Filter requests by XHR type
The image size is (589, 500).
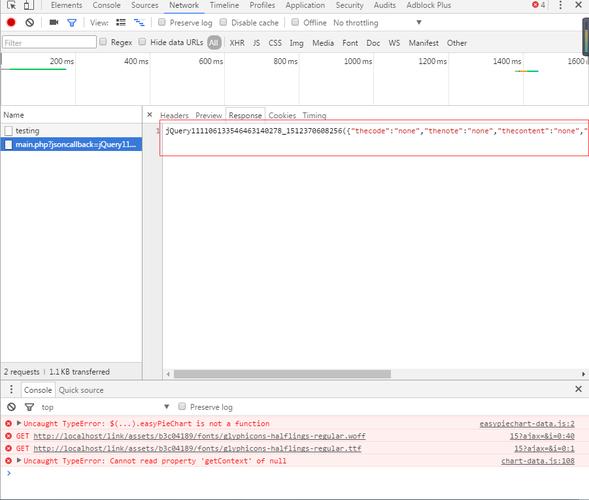(237, 43)
